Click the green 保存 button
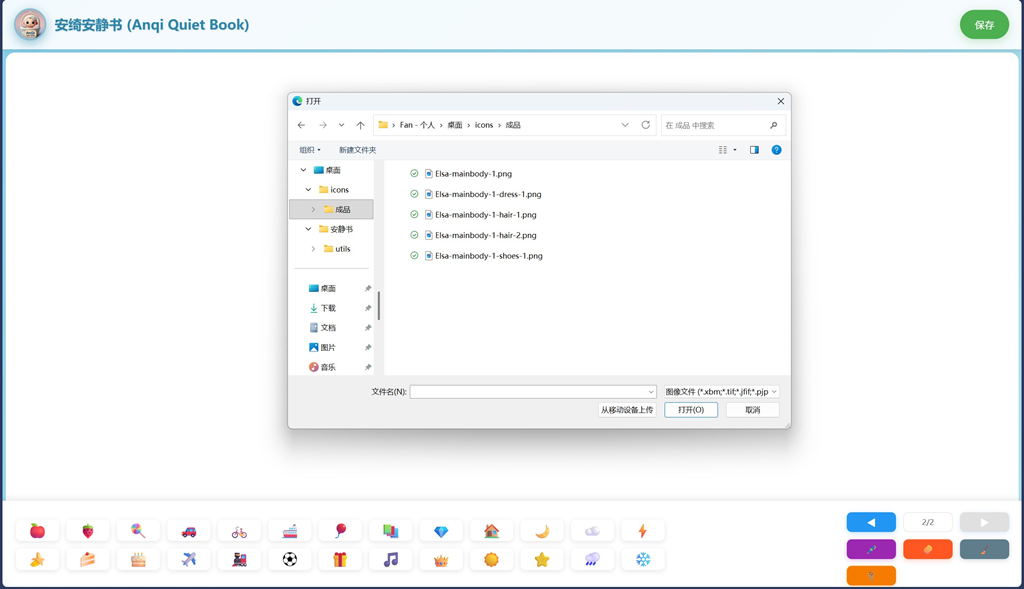 pyautogui.click(x=984, y=25)
